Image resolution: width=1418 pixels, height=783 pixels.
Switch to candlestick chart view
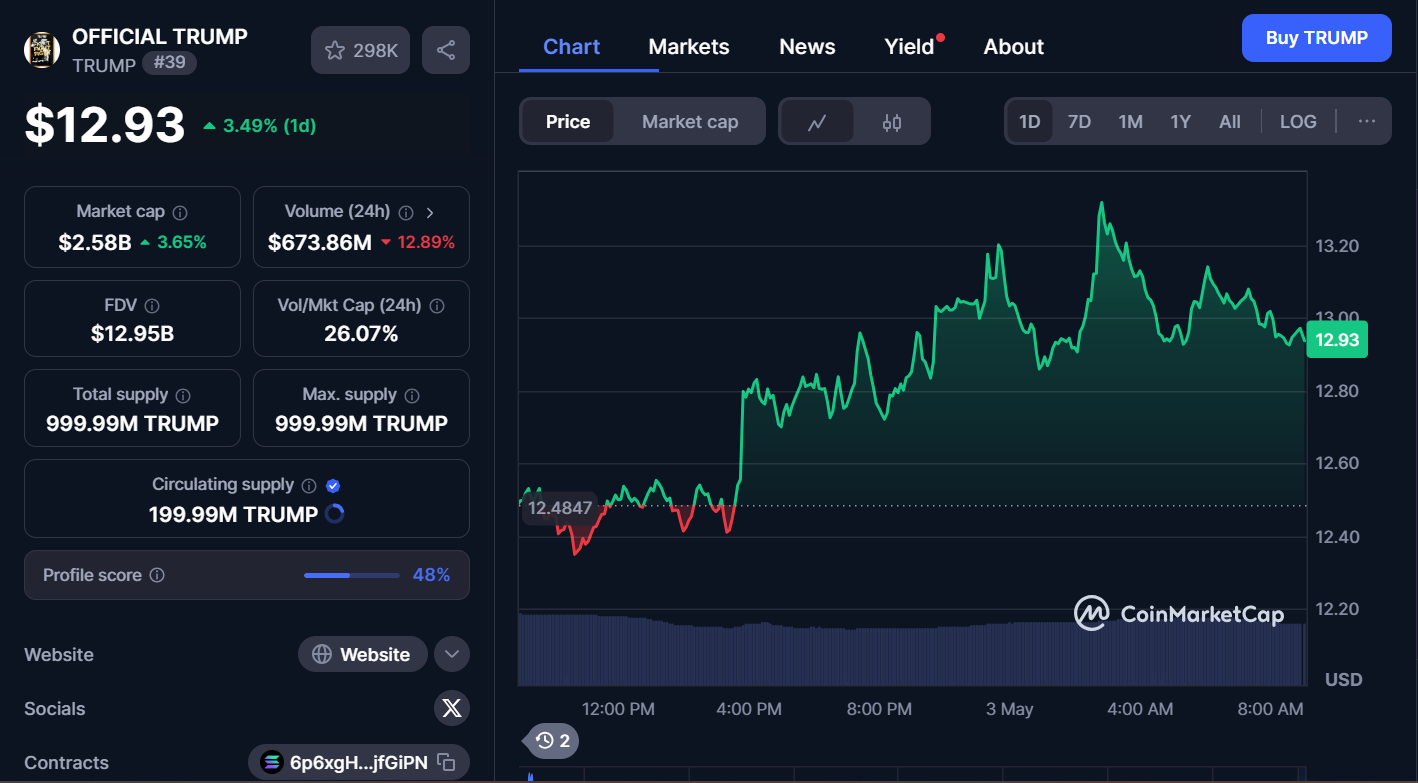[892, 122]
